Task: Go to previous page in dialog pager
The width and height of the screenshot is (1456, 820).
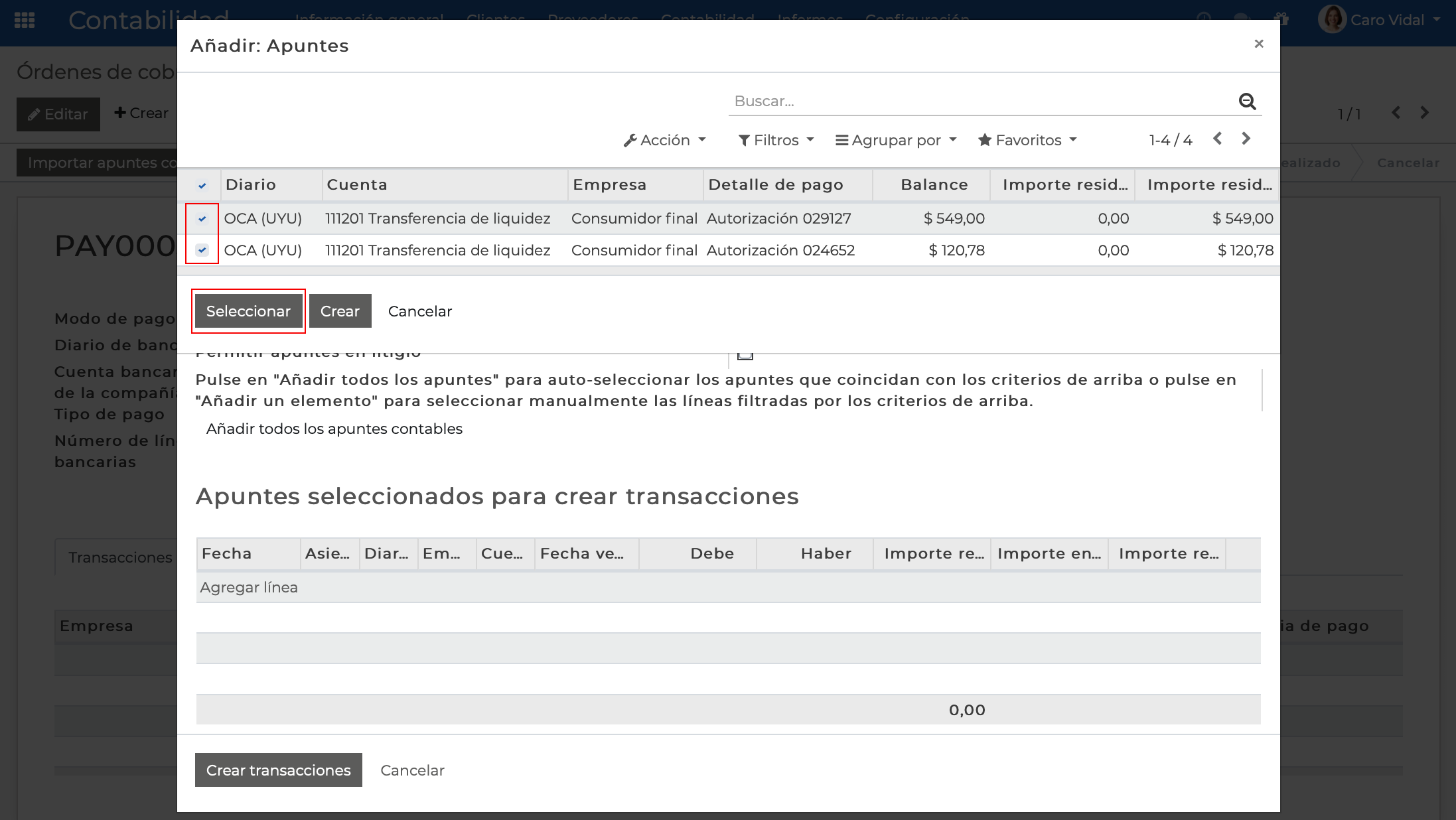Action: pos(1217,139)
